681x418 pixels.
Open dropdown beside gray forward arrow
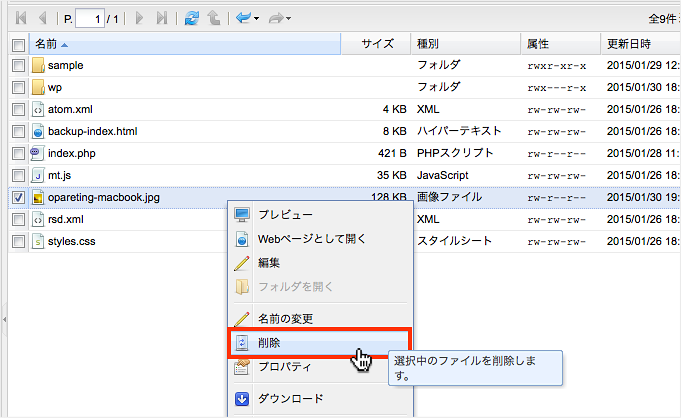(289, 19)
